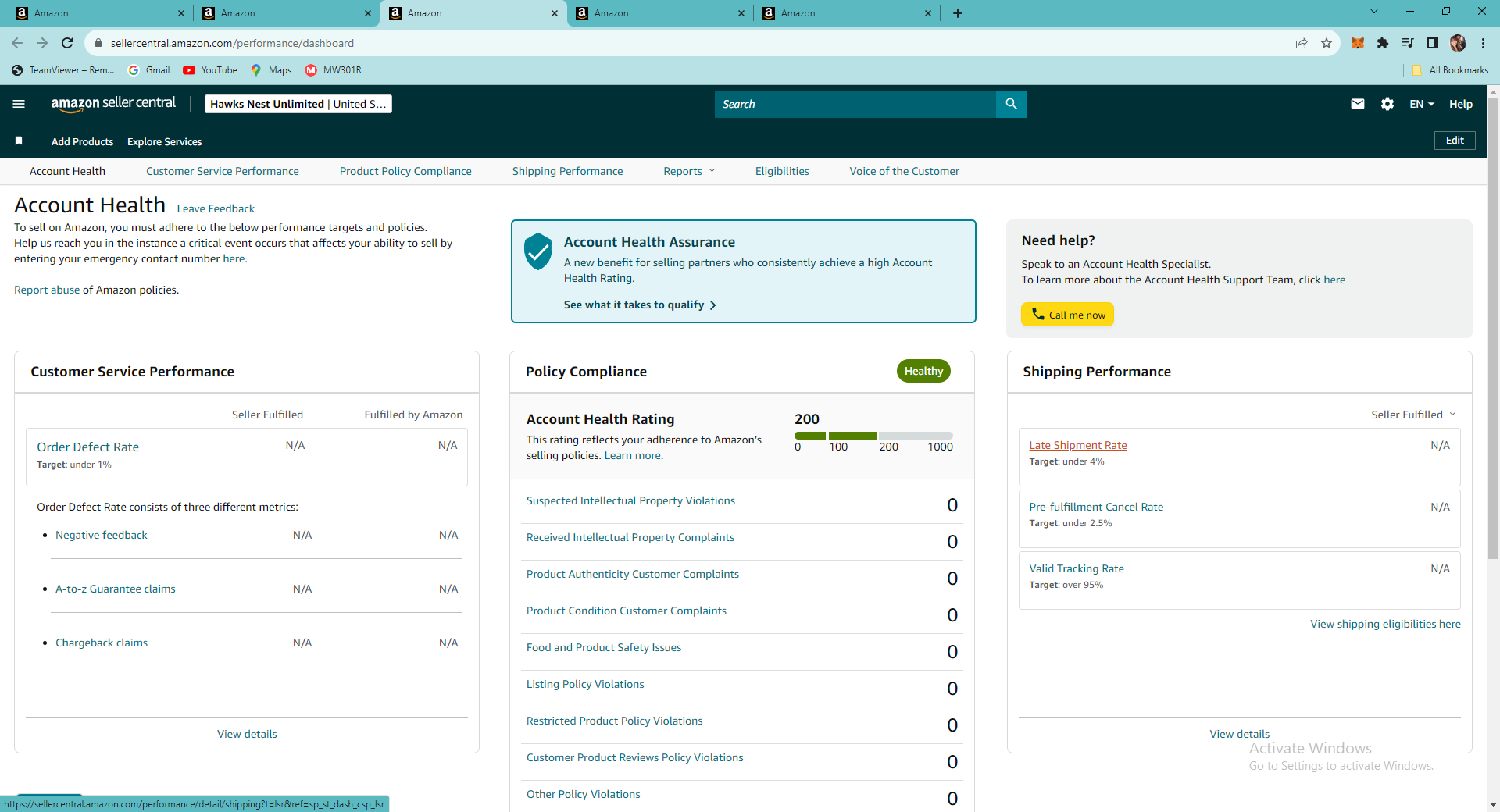Open Valid Tracking Rate
The image size is (1500, 812).
point(1077,568)
